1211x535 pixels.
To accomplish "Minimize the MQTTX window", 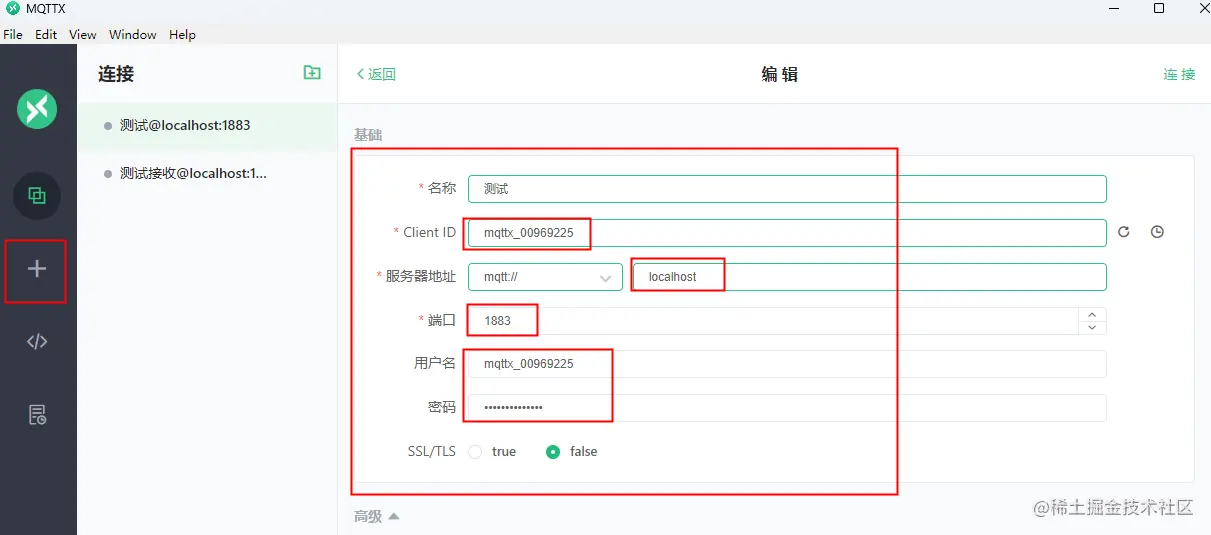I will [1113, 9].
